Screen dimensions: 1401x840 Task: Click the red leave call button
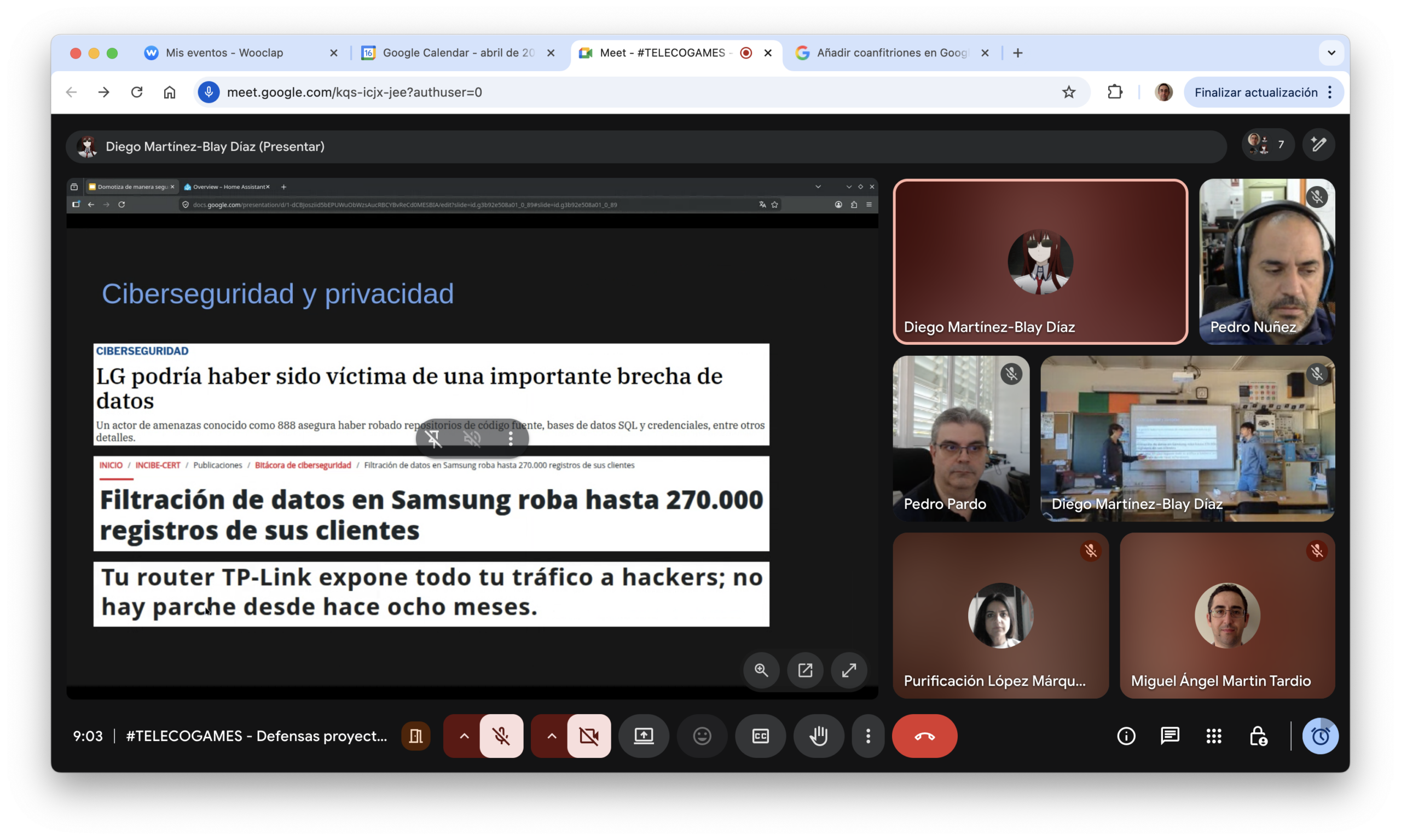click(924, 736)
